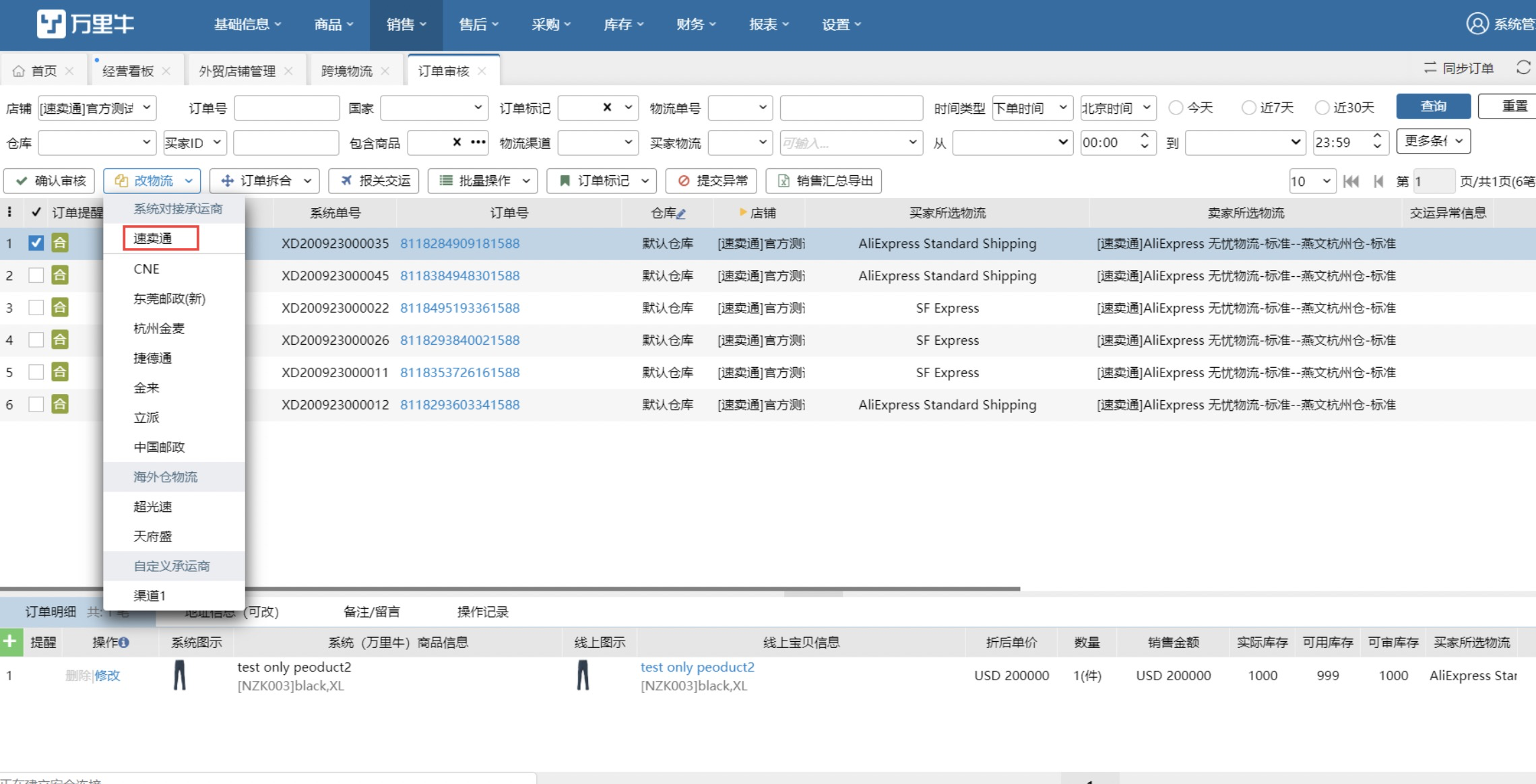The image size is (1536, 784).
Task: Check the row 5 order checkbox
Action: point(36,372)
